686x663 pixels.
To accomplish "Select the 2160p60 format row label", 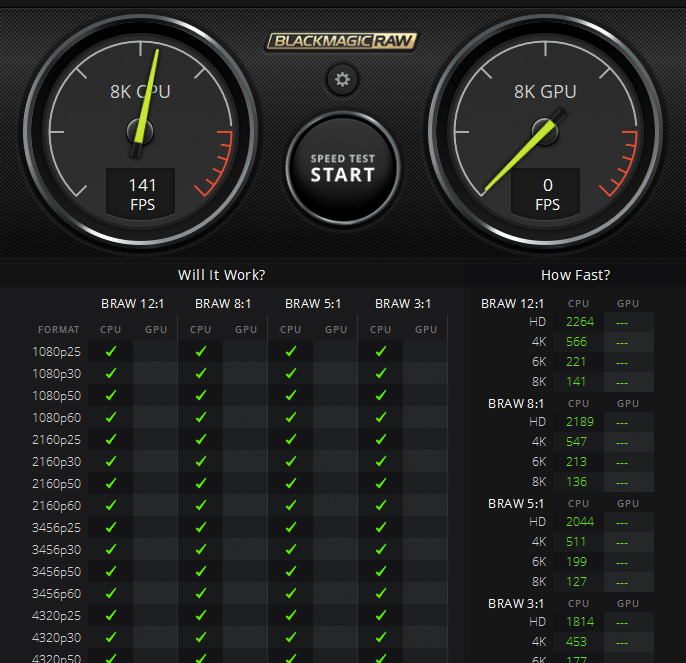I will pos(56,506).
